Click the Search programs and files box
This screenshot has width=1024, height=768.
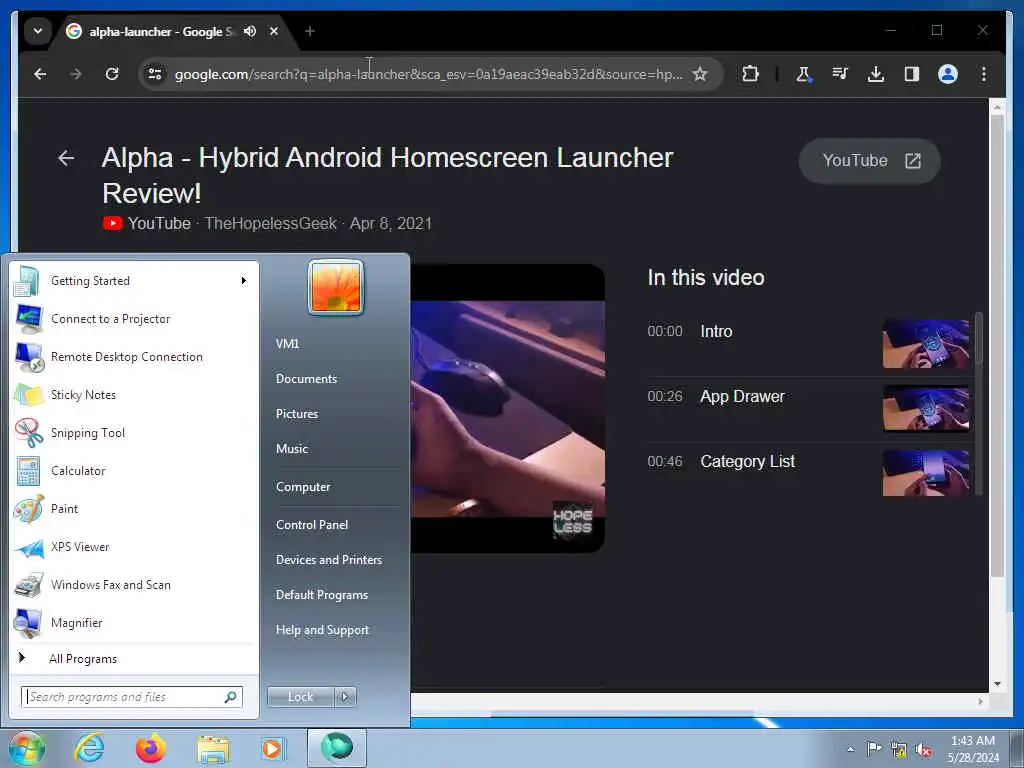[132, 697]
